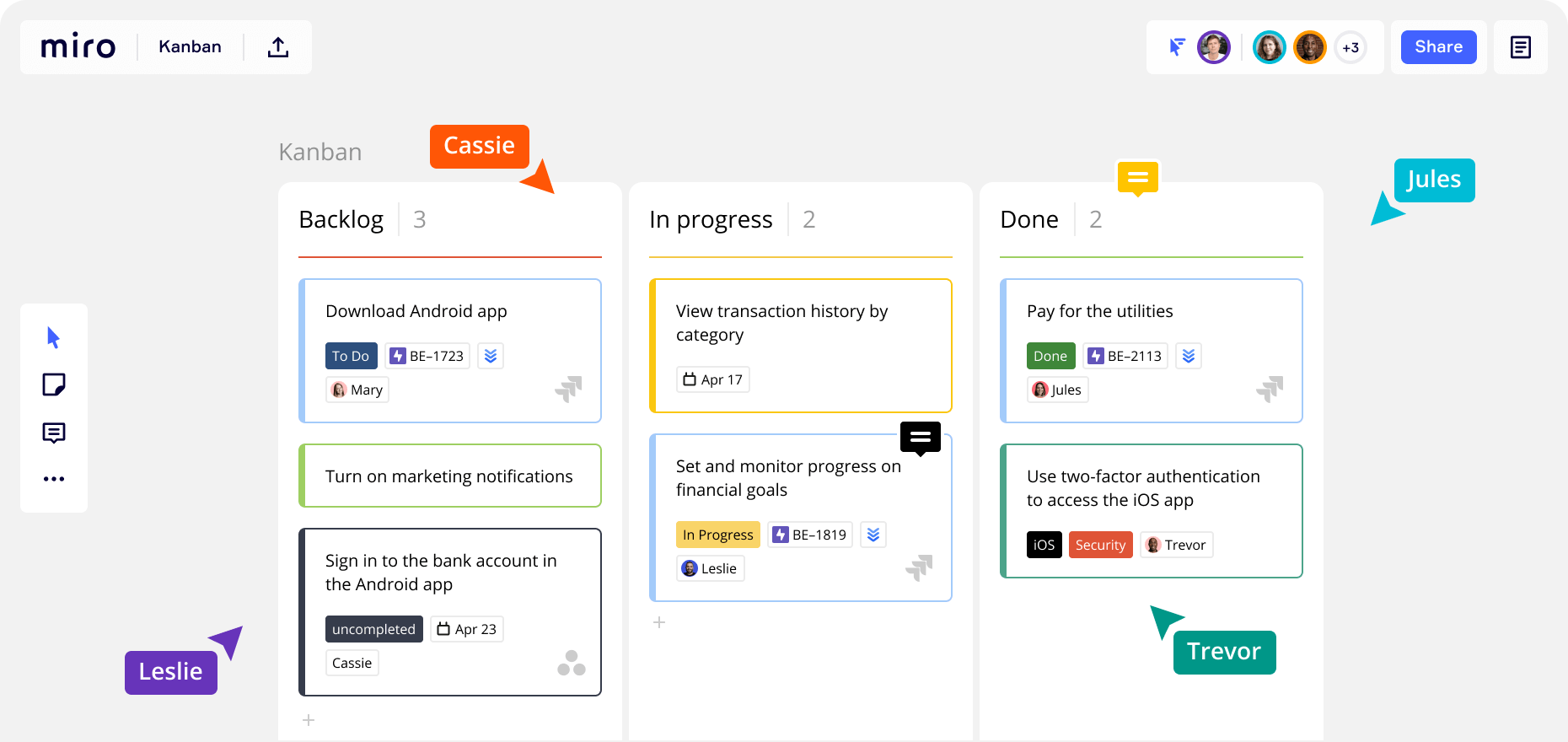The width and height of the screenshot is (1568, 742).
Task: Add a card below In progress column
Action: point(659,622)
